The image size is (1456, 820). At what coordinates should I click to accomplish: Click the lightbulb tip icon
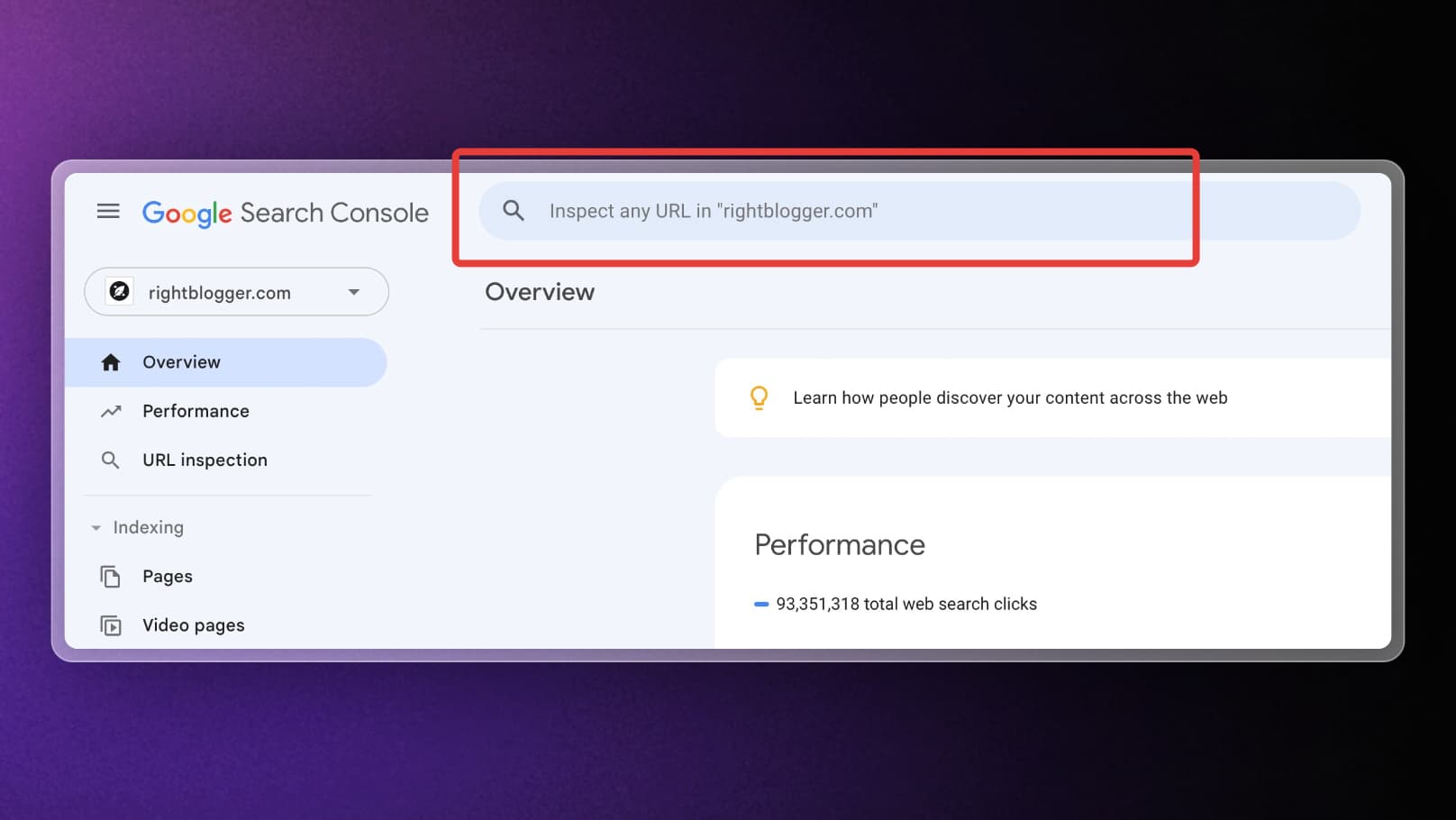tap(760, 397)
